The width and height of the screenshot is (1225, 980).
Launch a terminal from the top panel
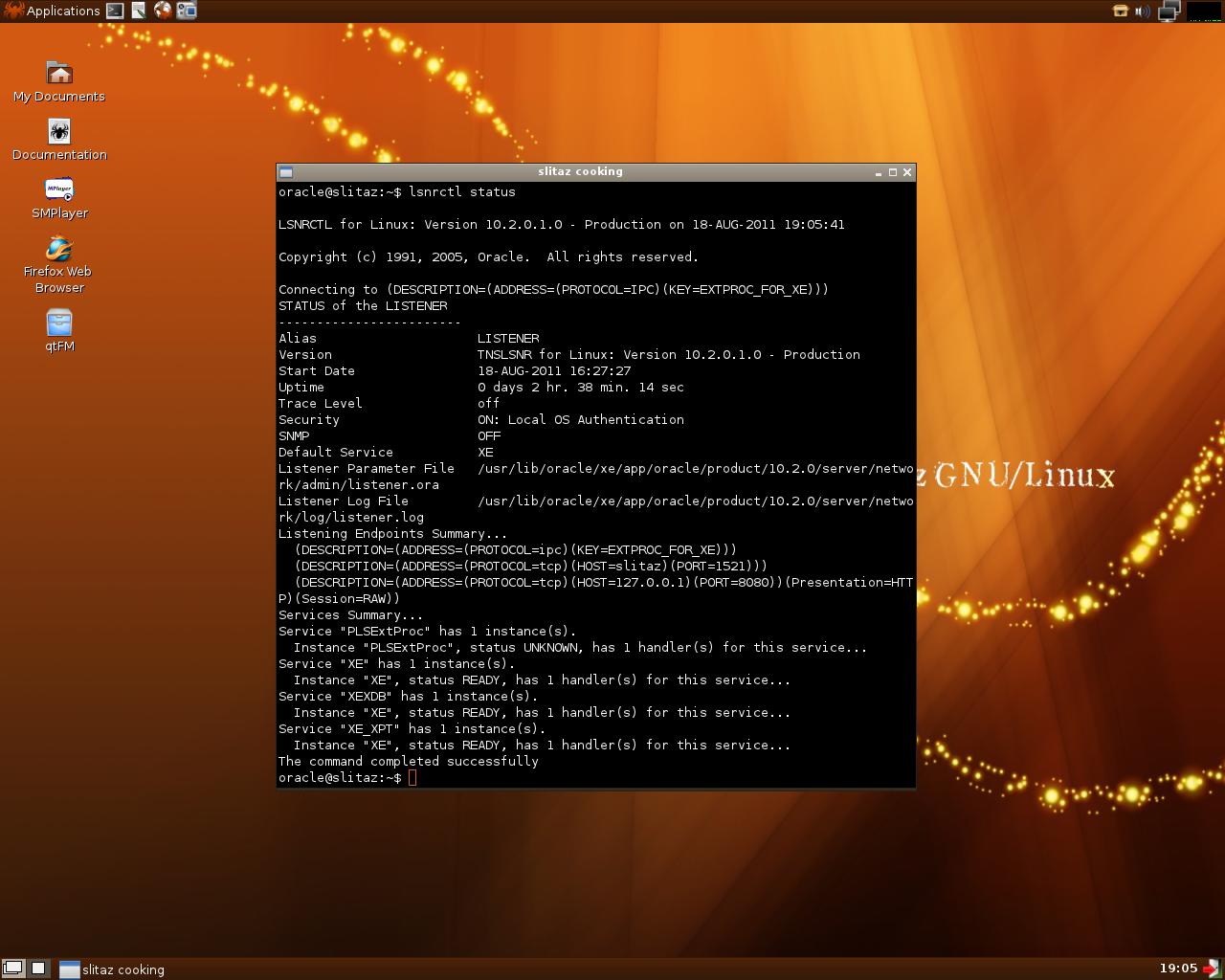pyautogui.click(x=114, y=11)
